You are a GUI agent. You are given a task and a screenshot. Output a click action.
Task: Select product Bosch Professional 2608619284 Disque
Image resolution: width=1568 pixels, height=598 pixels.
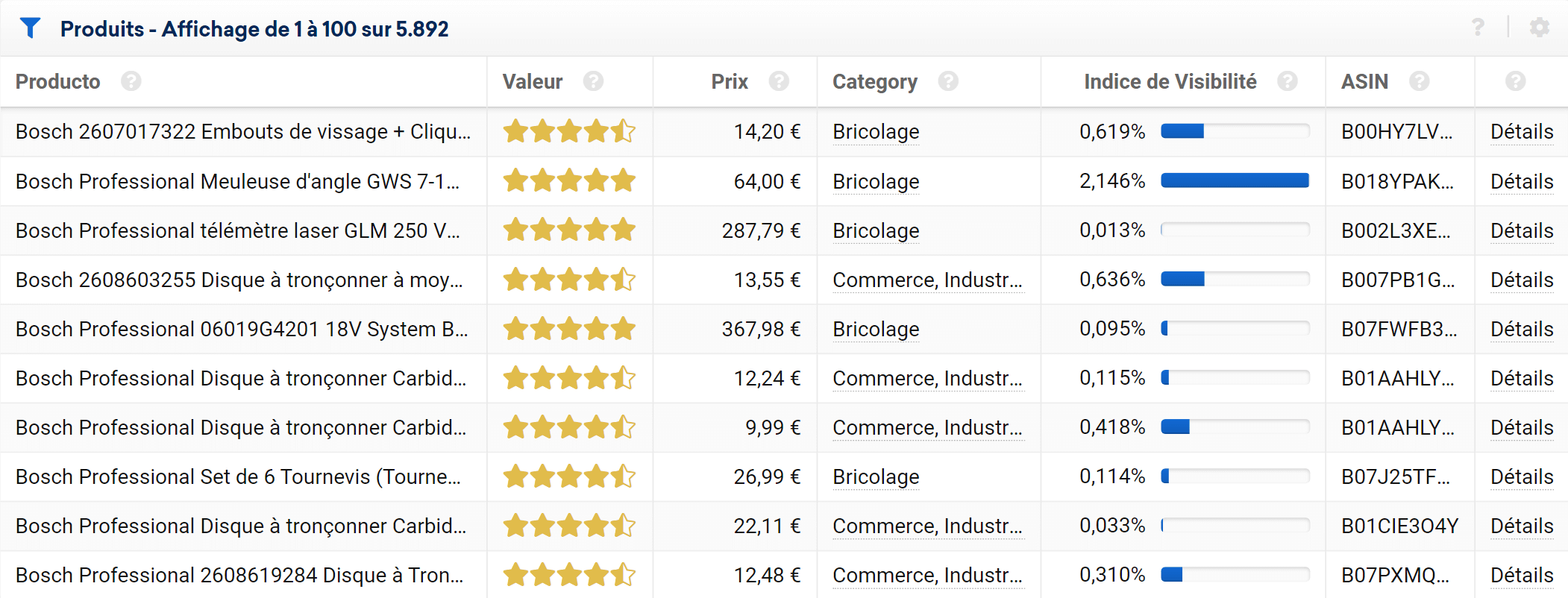pos(239,575)
